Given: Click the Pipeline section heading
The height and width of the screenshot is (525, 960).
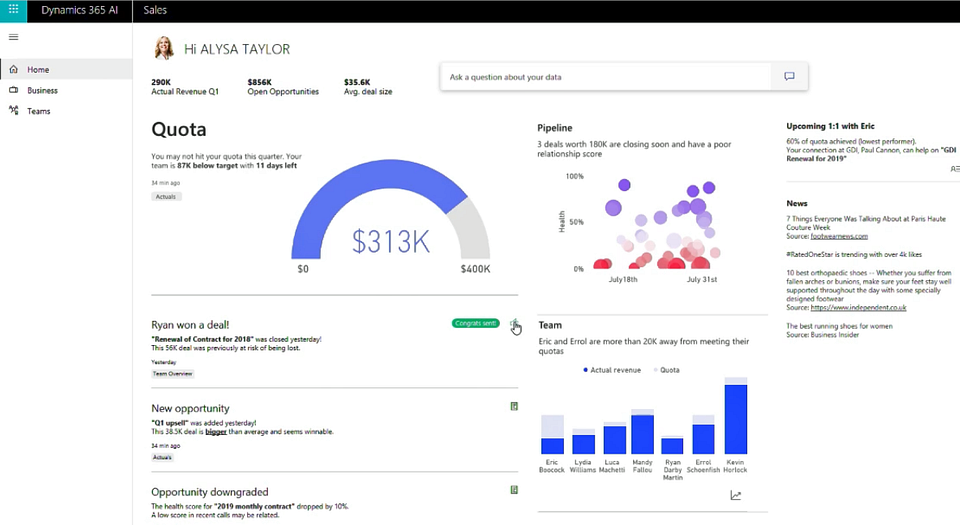Looking at the screenshot, I should [x=555, y=128].
